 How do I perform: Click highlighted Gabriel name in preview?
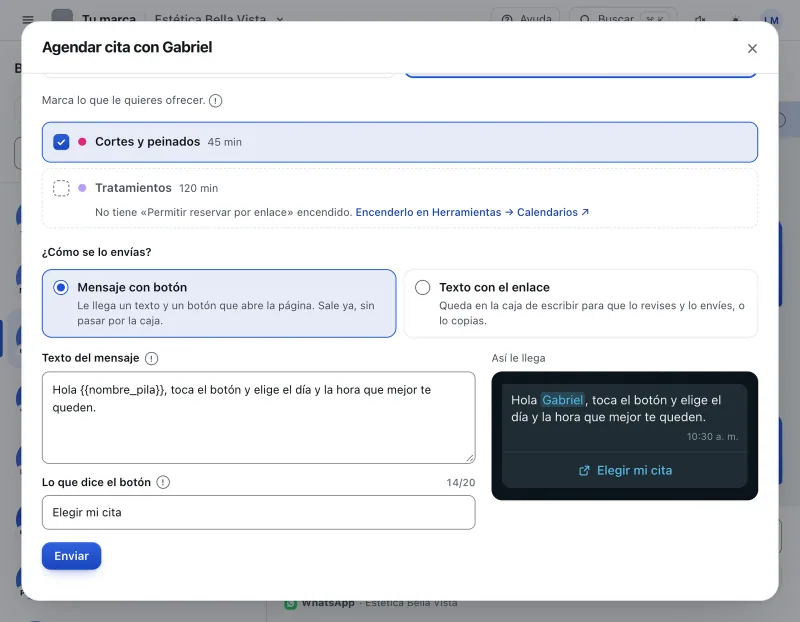[562, 400]
